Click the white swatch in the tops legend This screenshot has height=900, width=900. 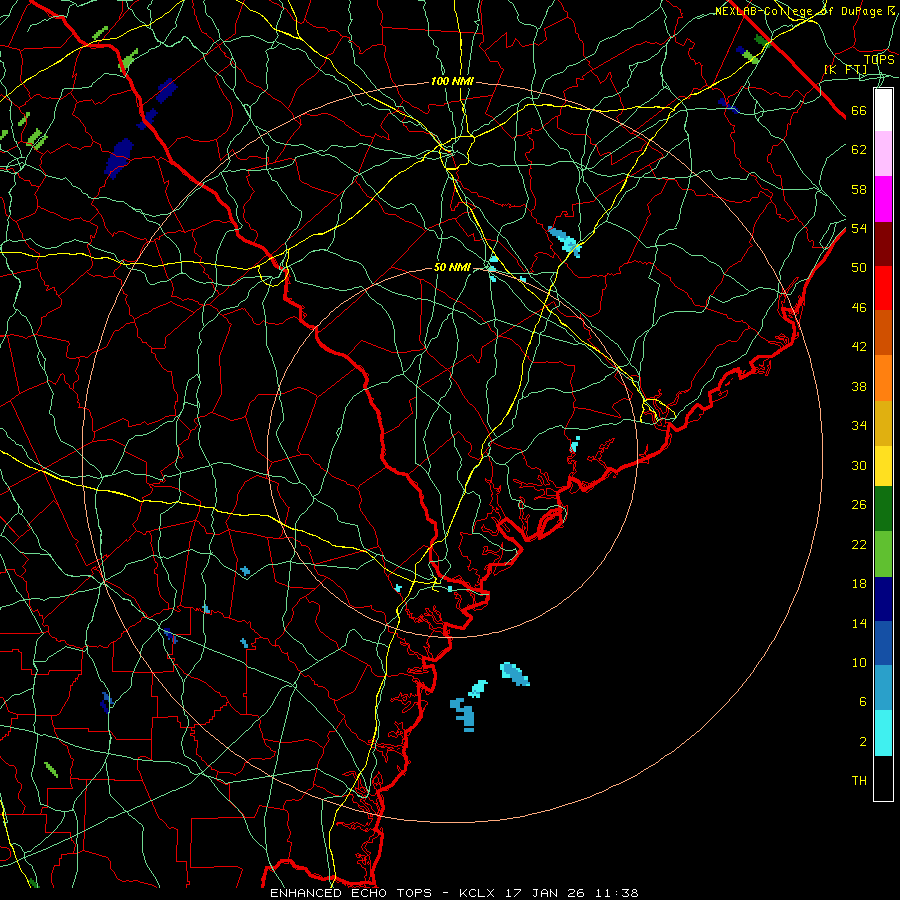(883, 110)
